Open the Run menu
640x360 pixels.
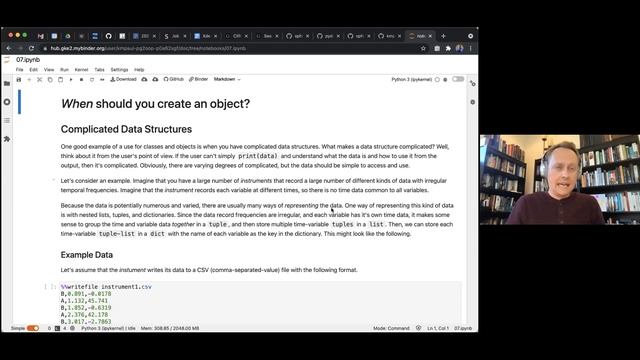click(x=64, y=70)
